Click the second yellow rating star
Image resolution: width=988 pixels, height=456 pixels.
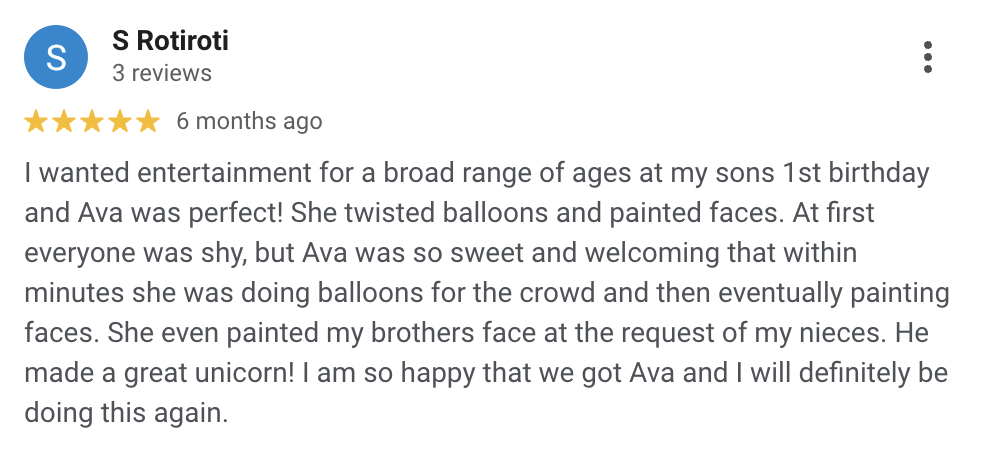64,122
